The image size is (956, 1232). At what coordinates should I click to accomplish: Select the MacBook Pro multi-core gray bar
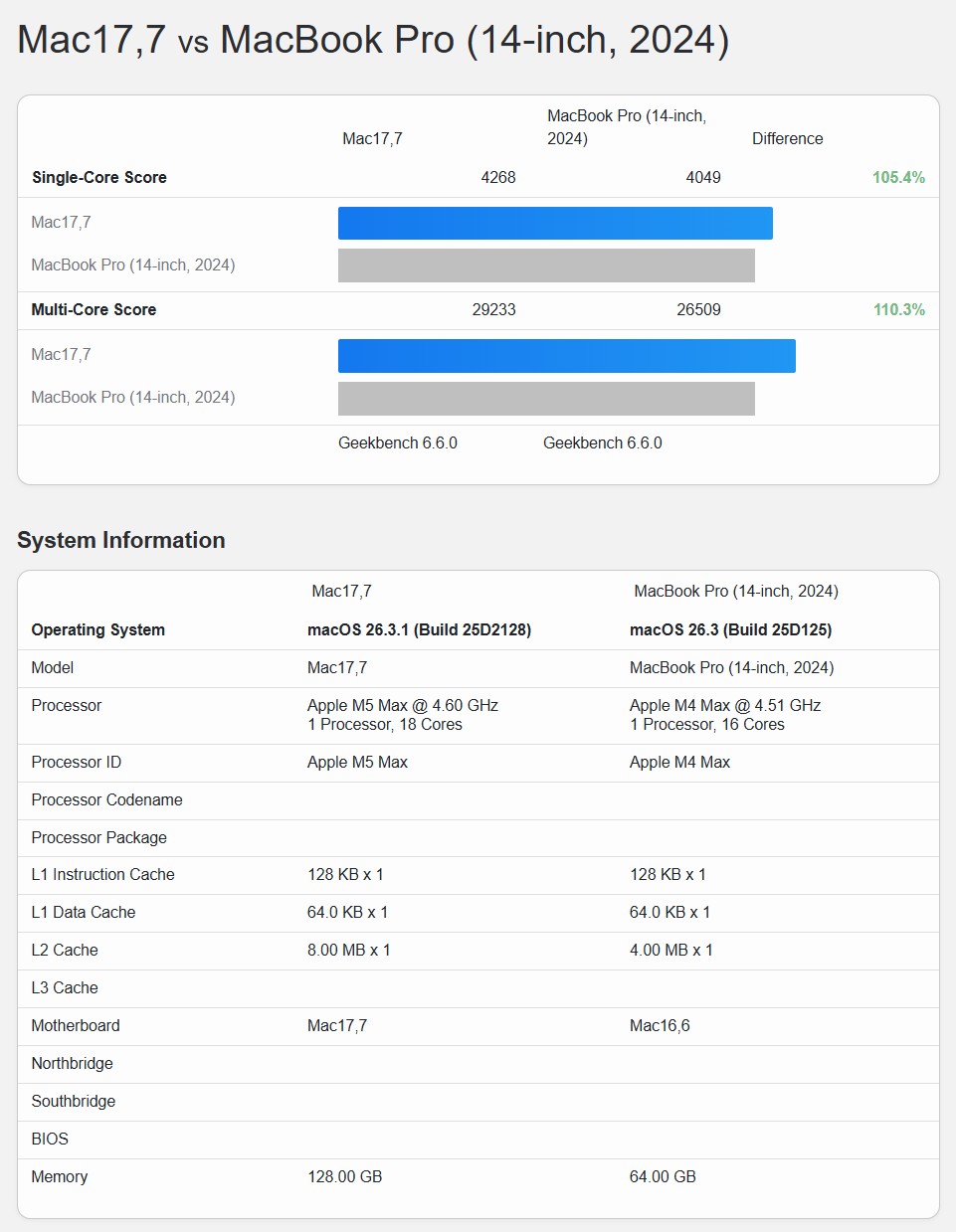(546, 398)
